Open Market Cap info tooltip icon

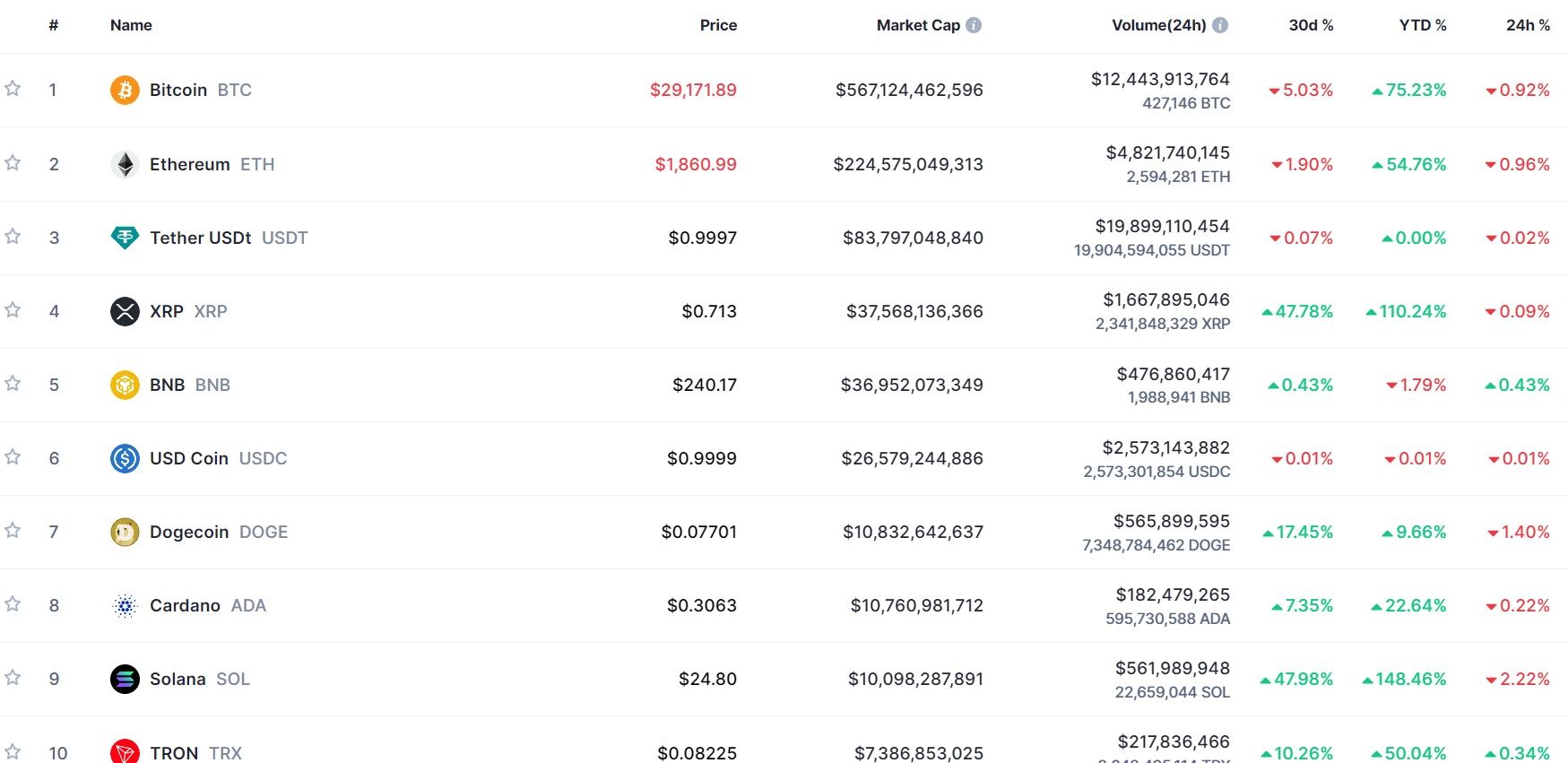(974, 25)
